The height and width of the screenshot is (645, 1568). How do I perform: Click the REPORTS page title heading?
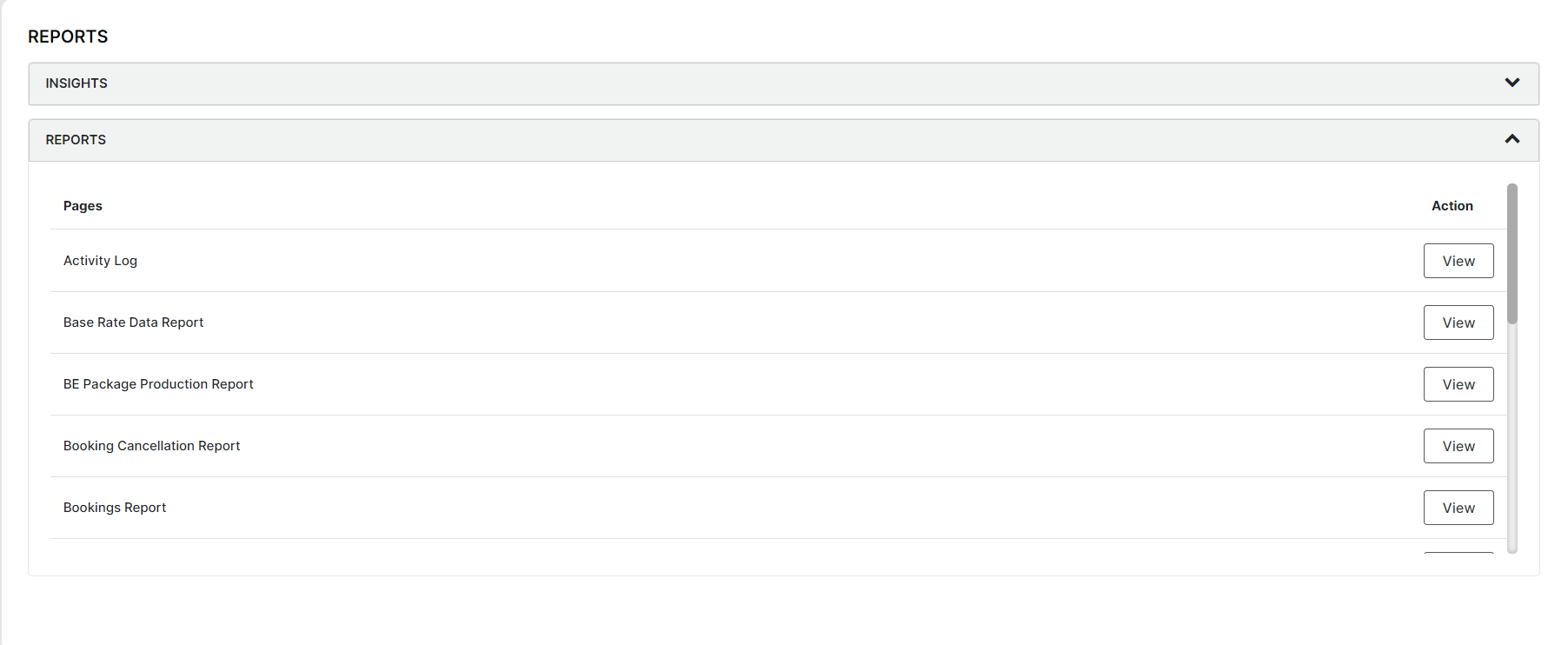tap(68, 37)
